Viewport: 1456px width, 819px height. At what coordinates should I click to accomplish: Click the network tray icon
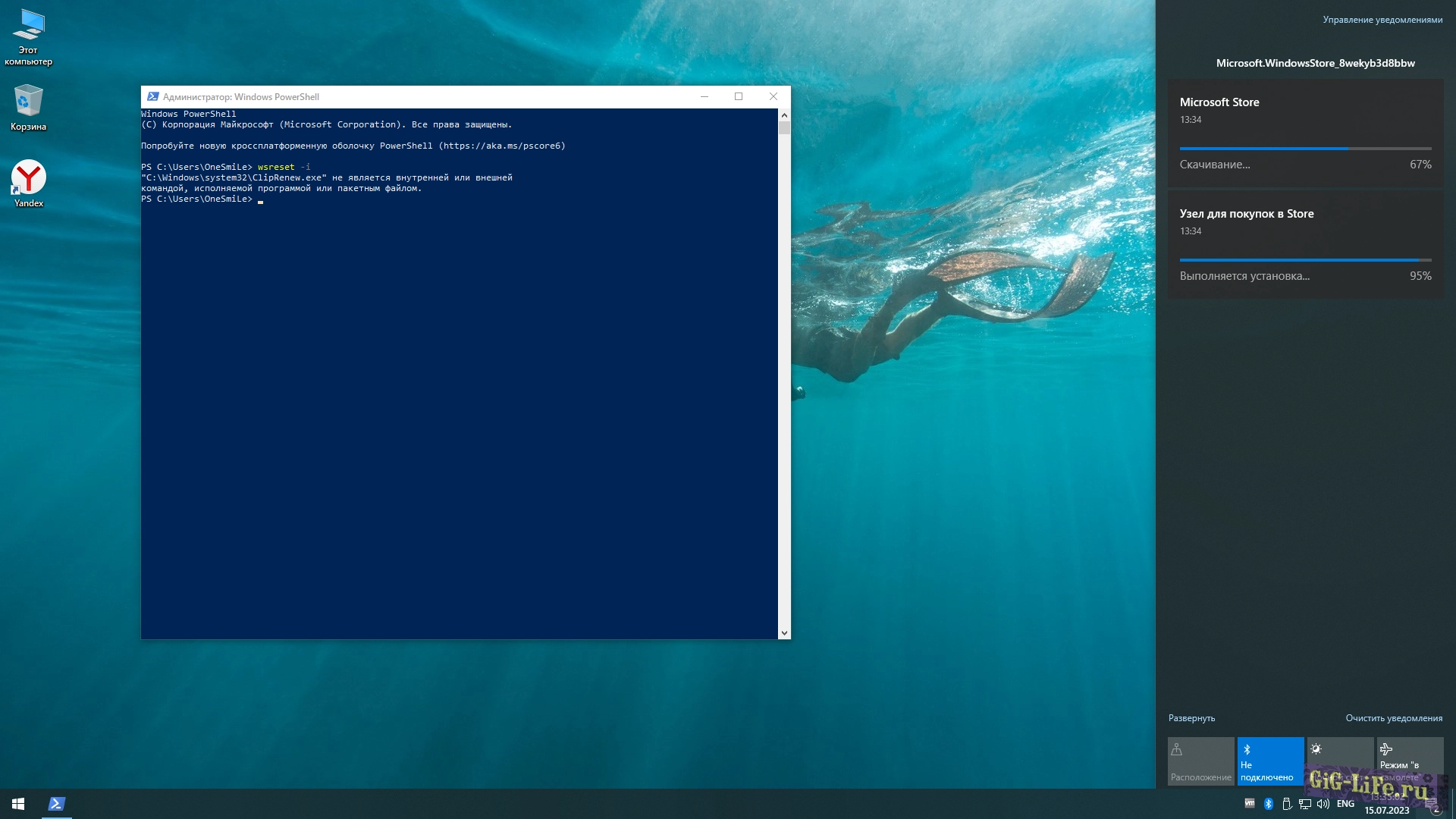tap(1305, 804)
